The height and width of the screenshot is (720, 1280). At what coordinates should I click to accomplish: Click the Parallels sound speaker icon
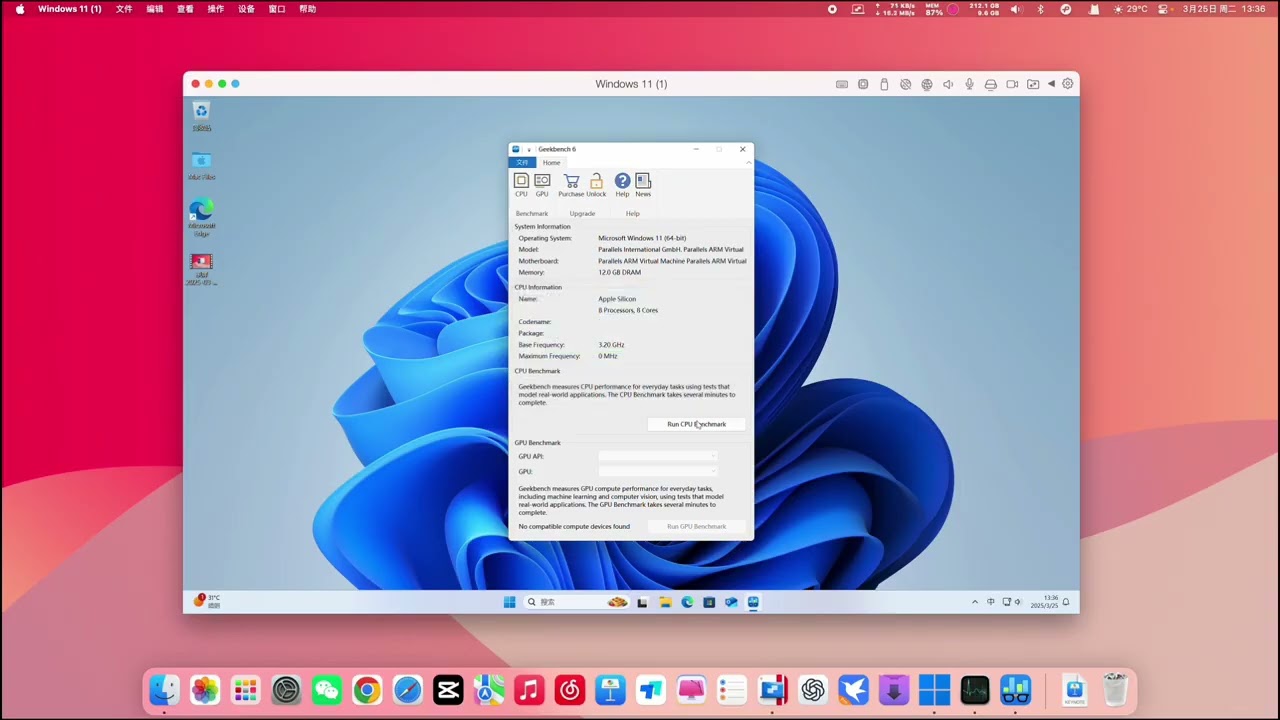click(948, 84)
